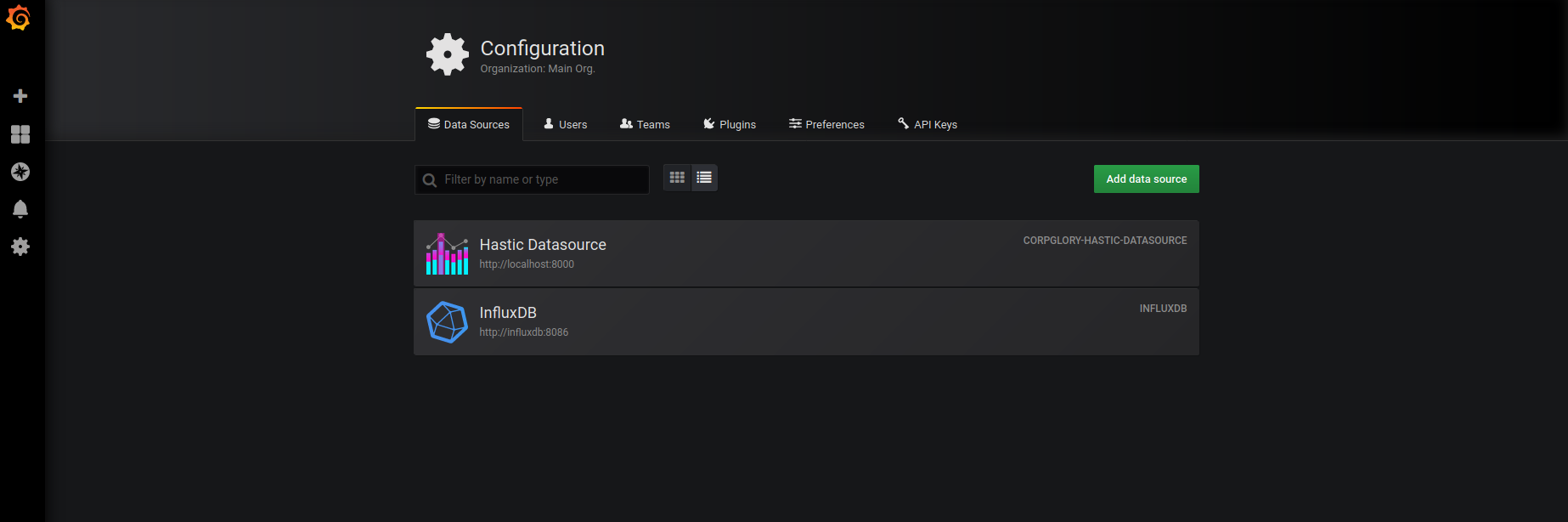Click the http://localhost:8000 URL text
Image resolution: width=1568 pixels, height=522 pixels.
(527, 264)
